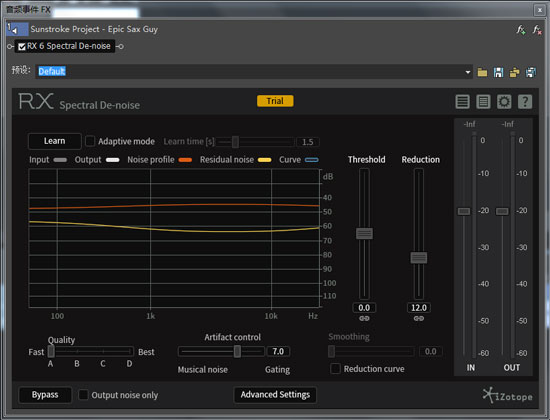Open Advanced Settings

click(x=275, y=395)
